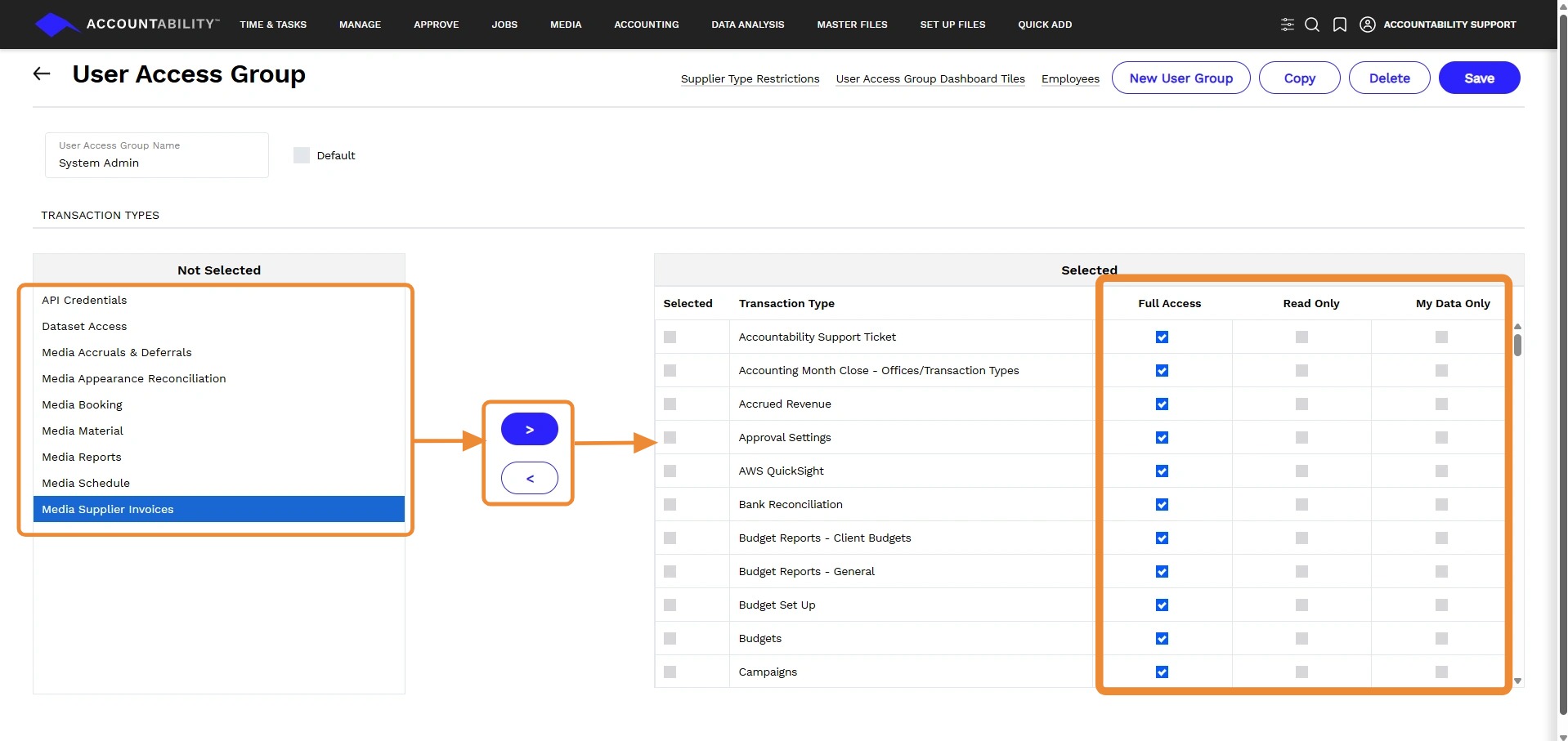Move item to Selected with > button
The width and height of the screenshot is (1568, 741).
530,429
